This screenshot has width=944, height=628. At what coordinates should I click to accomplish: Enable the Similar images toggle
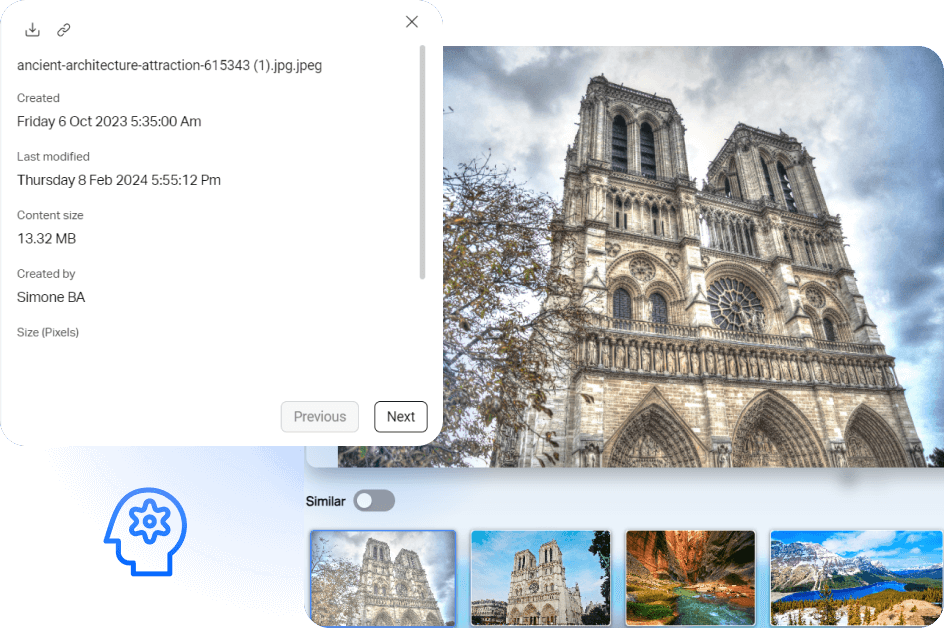coord(374,500)
